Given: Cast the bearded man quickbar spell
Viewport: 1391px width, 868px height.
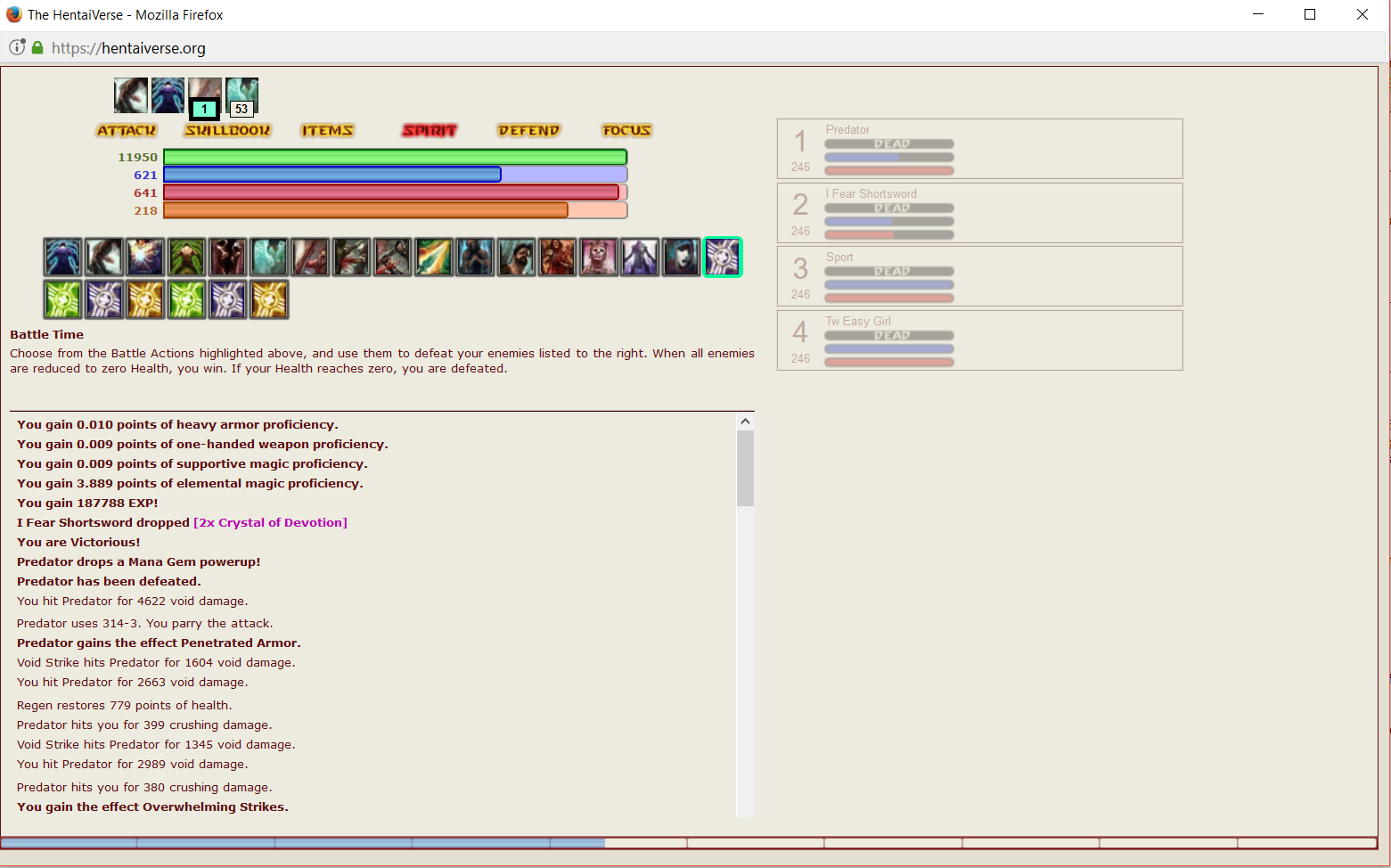Looking at the screenshot, I should pos(516,258).
